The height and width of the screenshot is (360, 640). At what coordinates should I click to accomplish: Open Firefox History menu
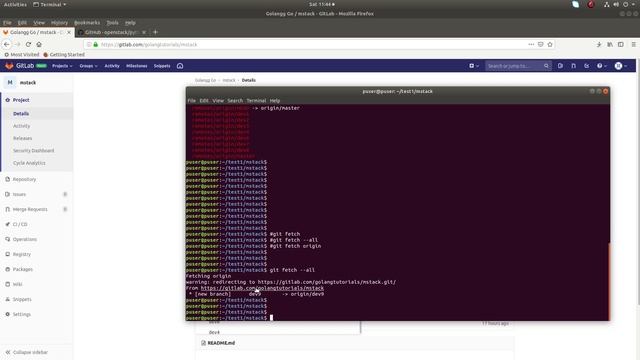coord(60,23)
